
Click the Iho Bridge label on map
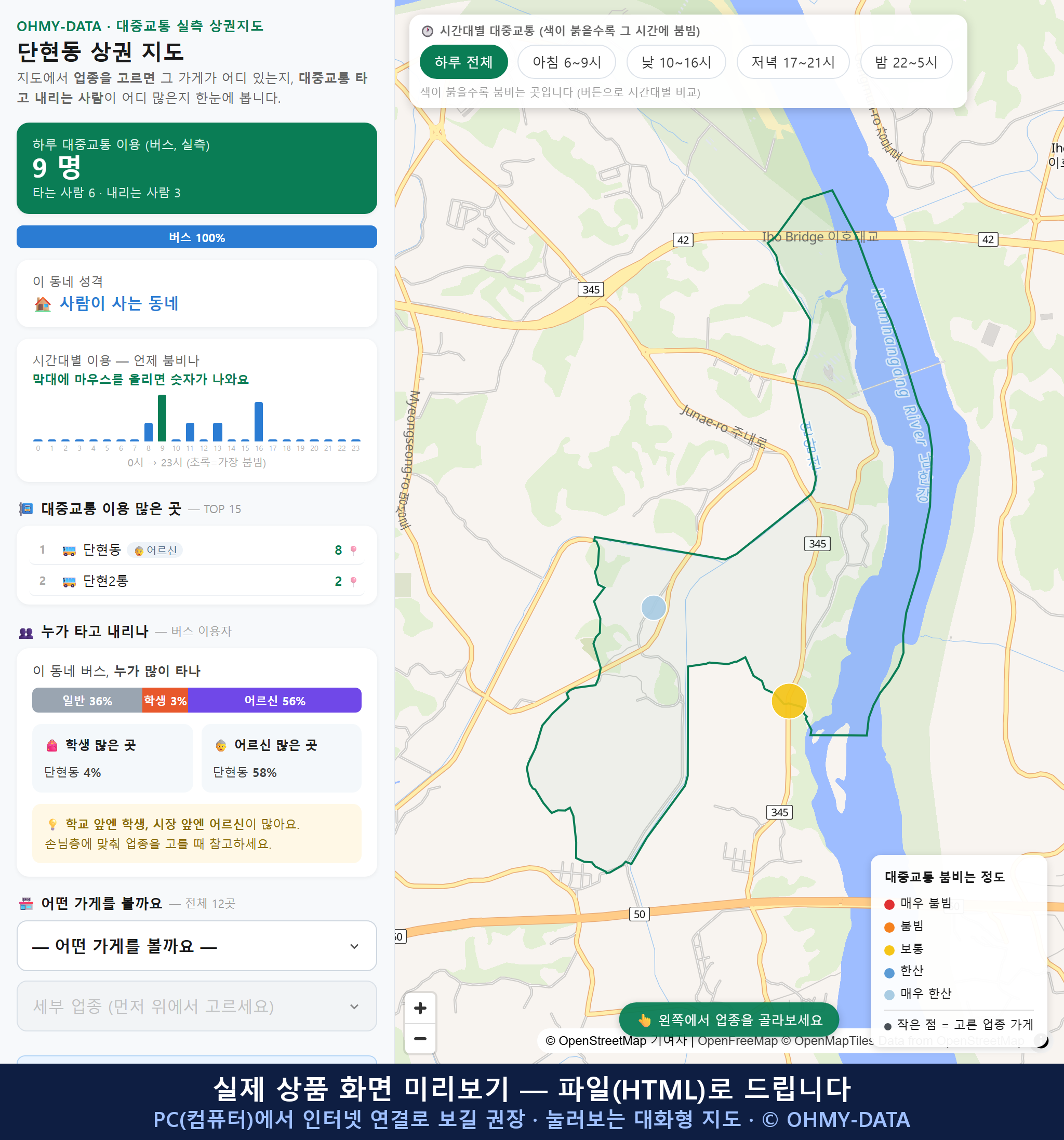pos(820,236)
